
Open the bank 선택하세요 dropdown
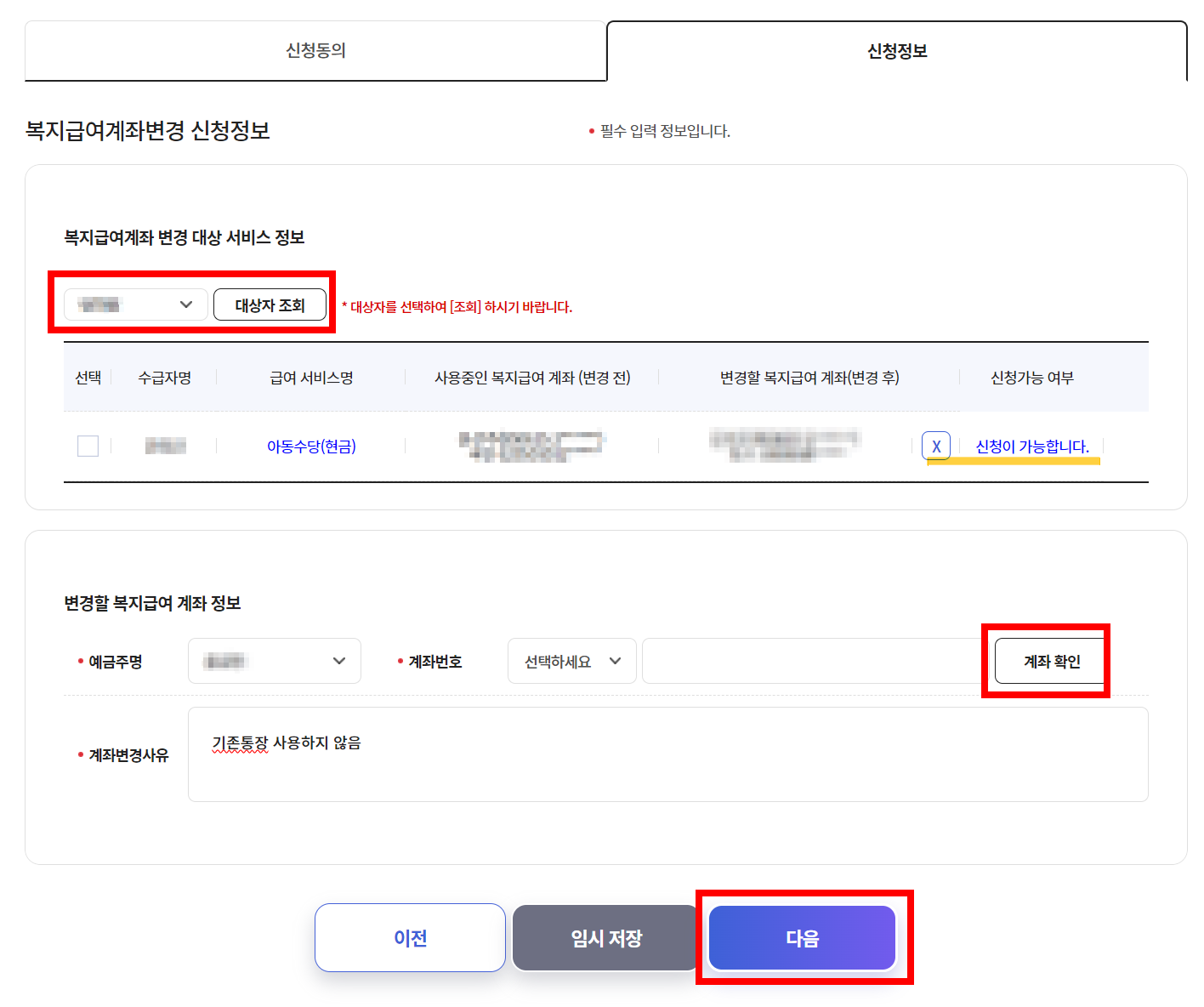point(571,661)
